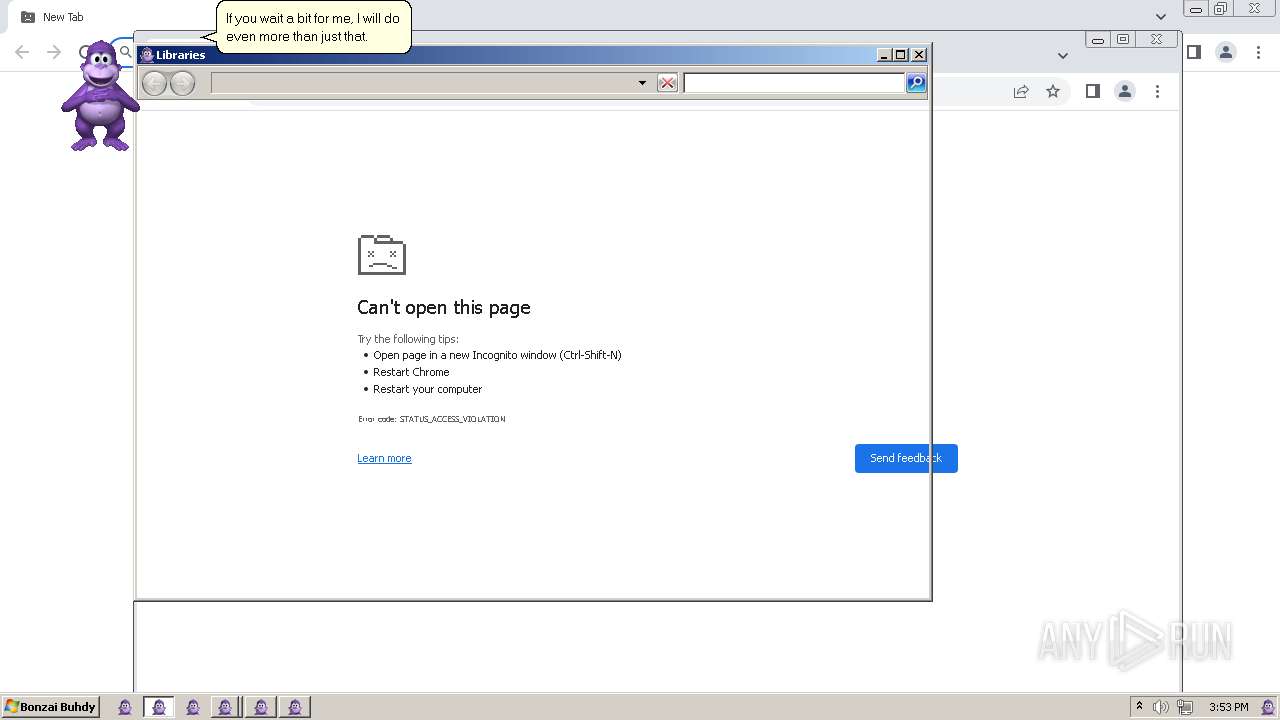Click the first Bonzi icon in the taskbar
This screenshot has height=720, width=1280.
point(125,707)
